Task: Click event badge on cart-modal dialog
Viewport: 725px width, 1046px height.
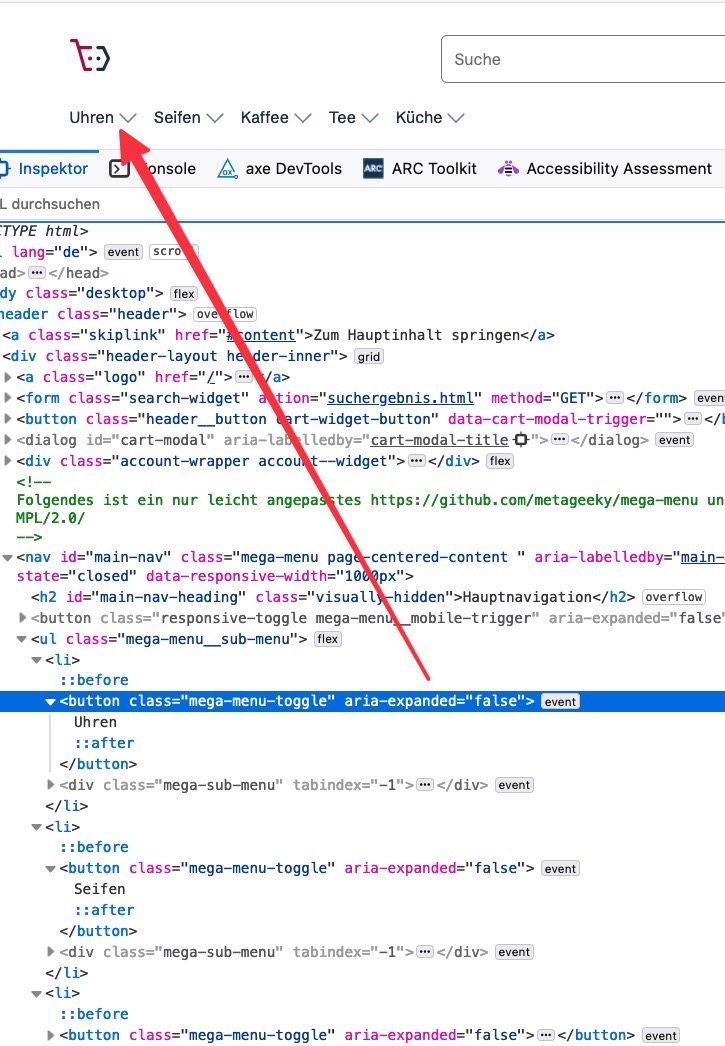Action: [674, 440]
